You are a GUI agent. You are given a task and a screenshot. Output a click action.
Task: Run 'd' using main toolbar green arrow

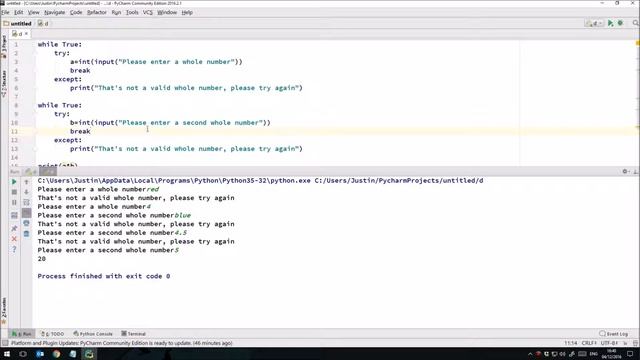click(610, 23)
